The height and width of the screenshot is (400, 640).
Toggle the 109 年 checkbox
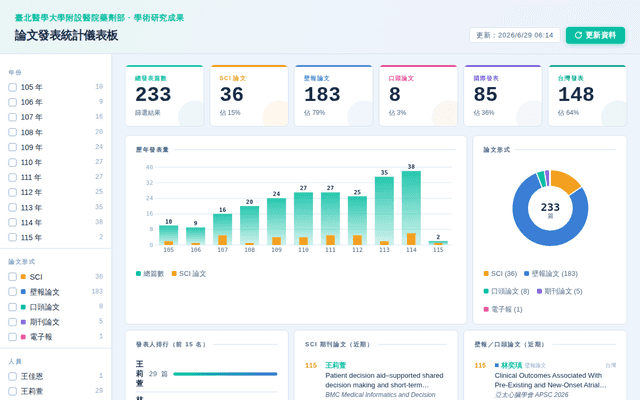(x=13, y=147)
